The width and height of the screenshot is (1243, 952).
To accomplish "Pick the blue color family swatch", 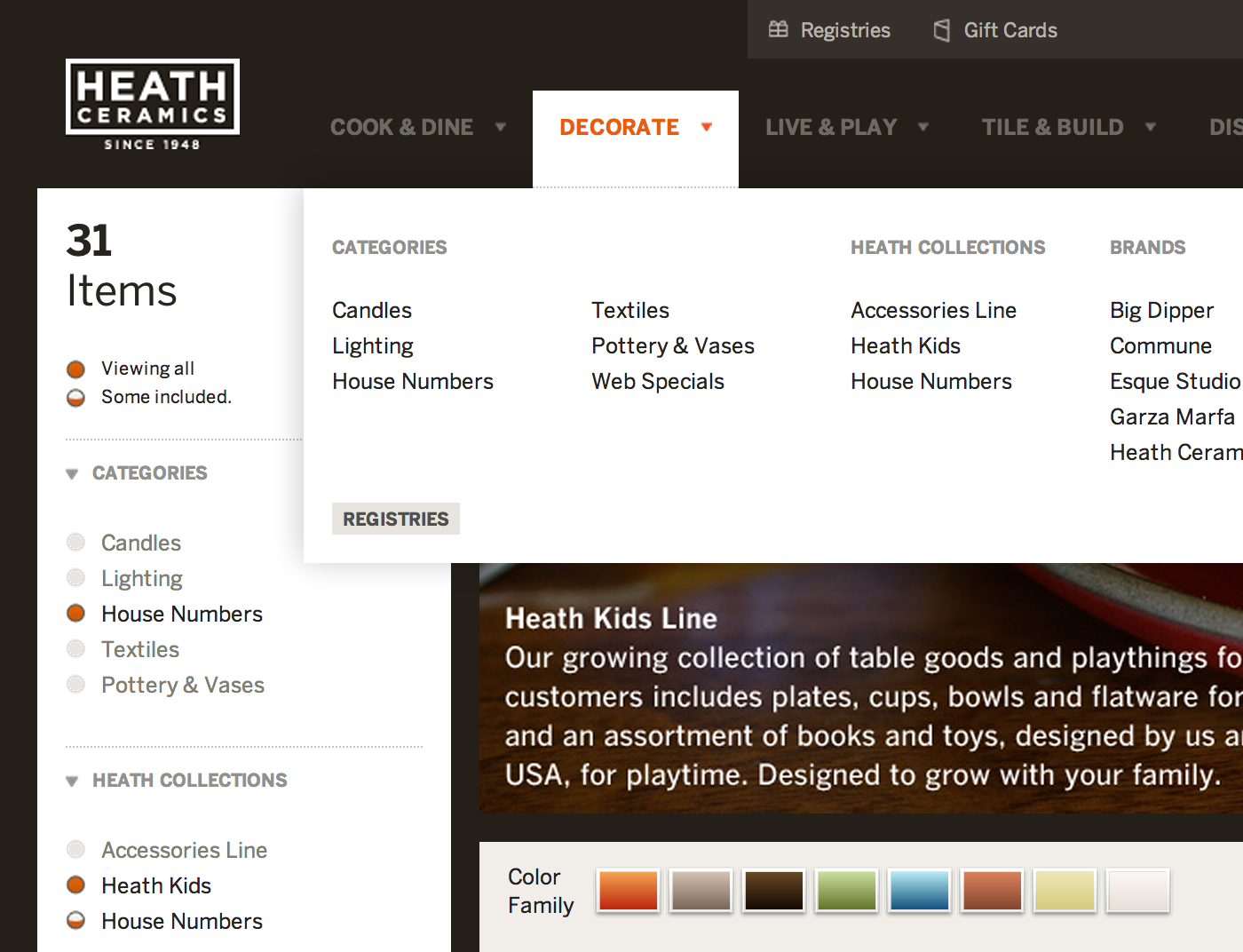I will click(920, 891).
